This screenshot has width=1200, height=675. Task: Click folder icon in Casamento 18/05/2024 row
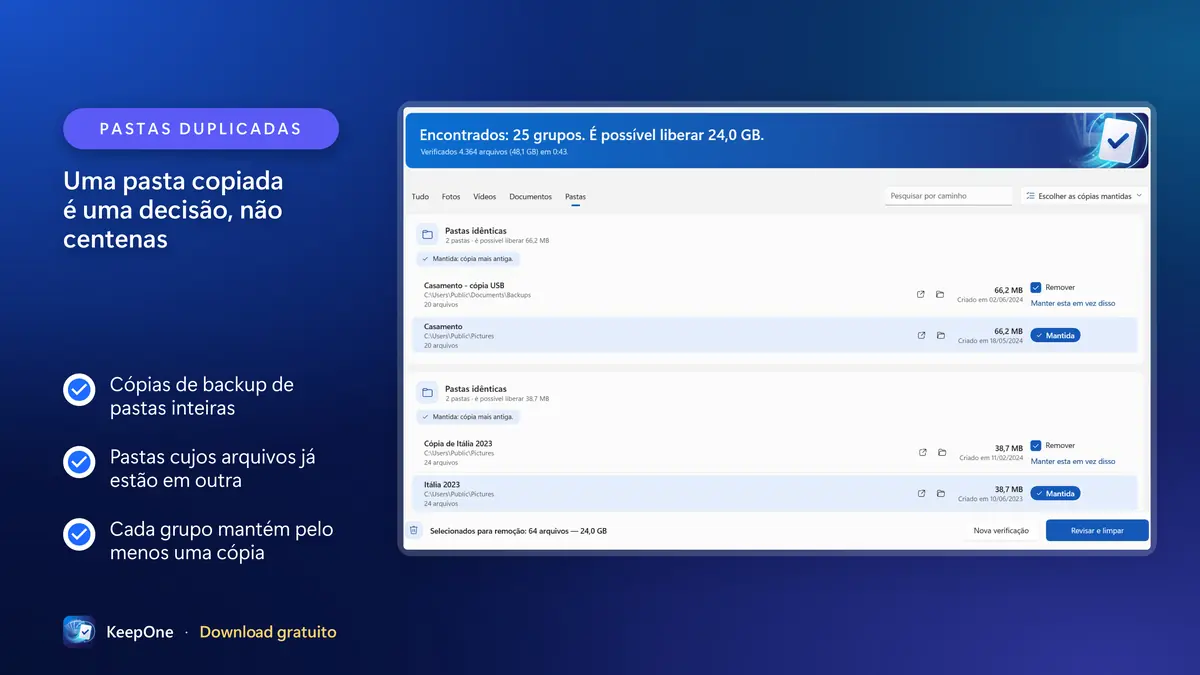tap(940, 335)
